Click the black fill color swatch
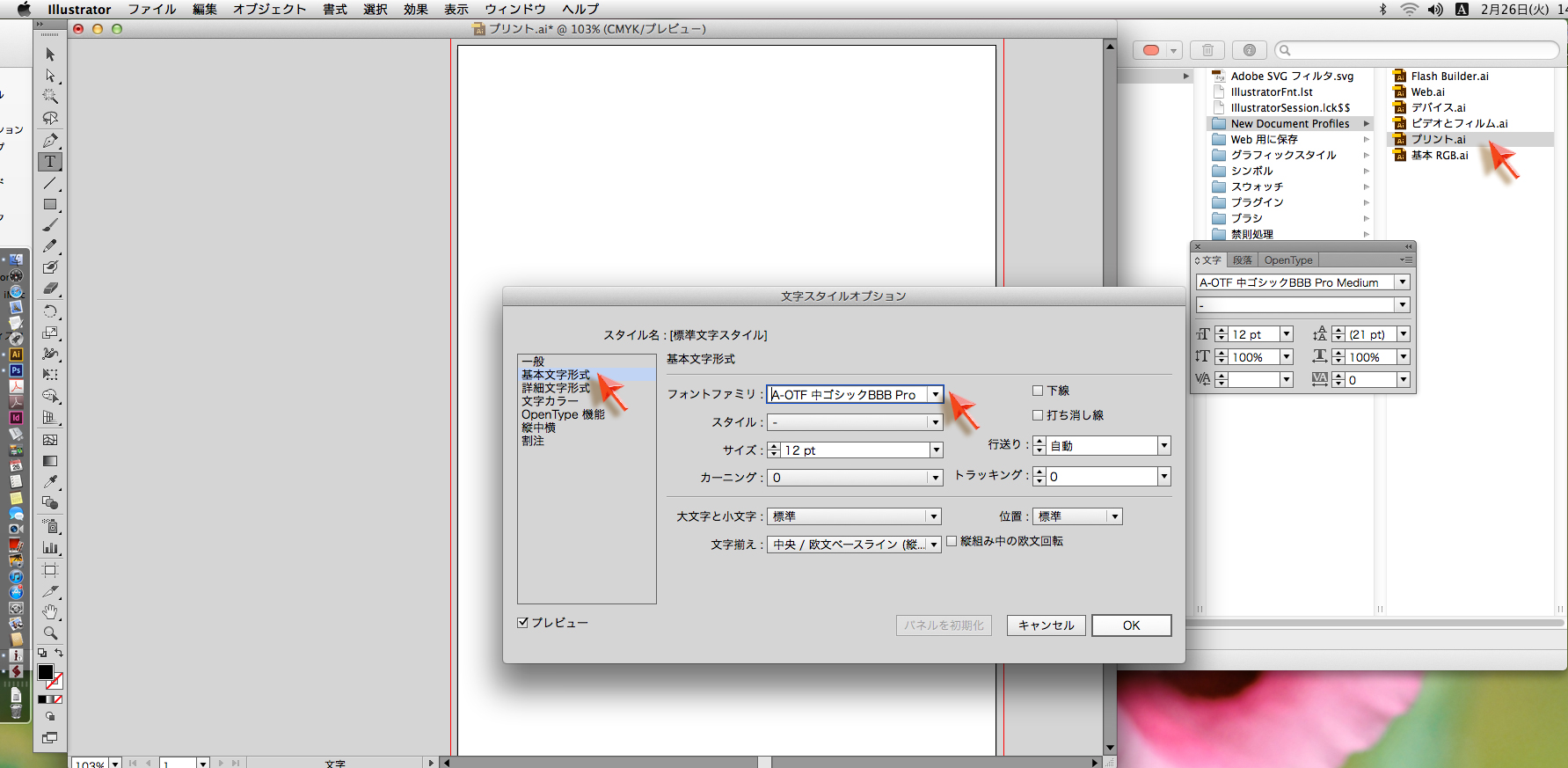The width and height of the screenshot is (1568, 768). pyautogui.click(x=45, y=672)
